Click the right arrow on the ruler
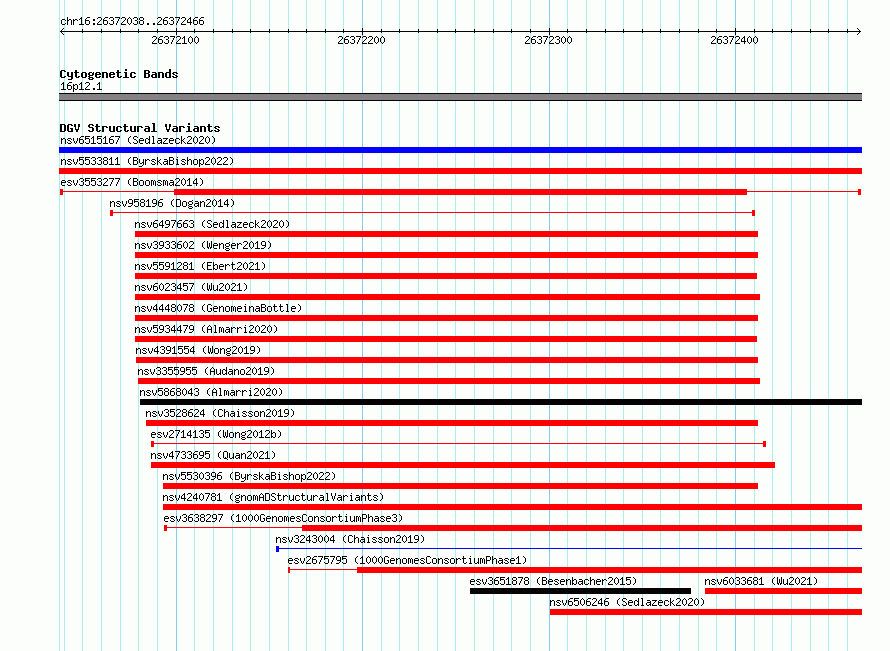This screenshot has width=890, height=651. pyautogui.click(x=858, y=32)
